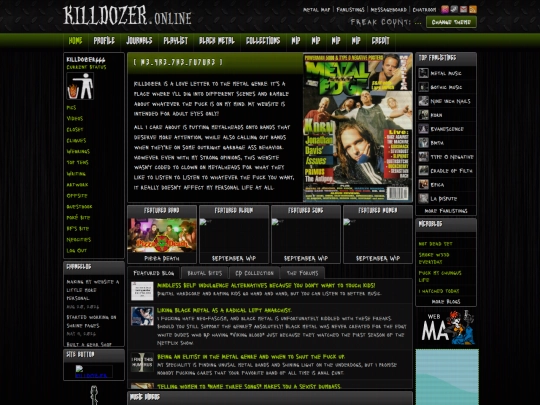Click the grey Steam icon in the header
Screen dimensions: 540x405
[x=454, y=9]
